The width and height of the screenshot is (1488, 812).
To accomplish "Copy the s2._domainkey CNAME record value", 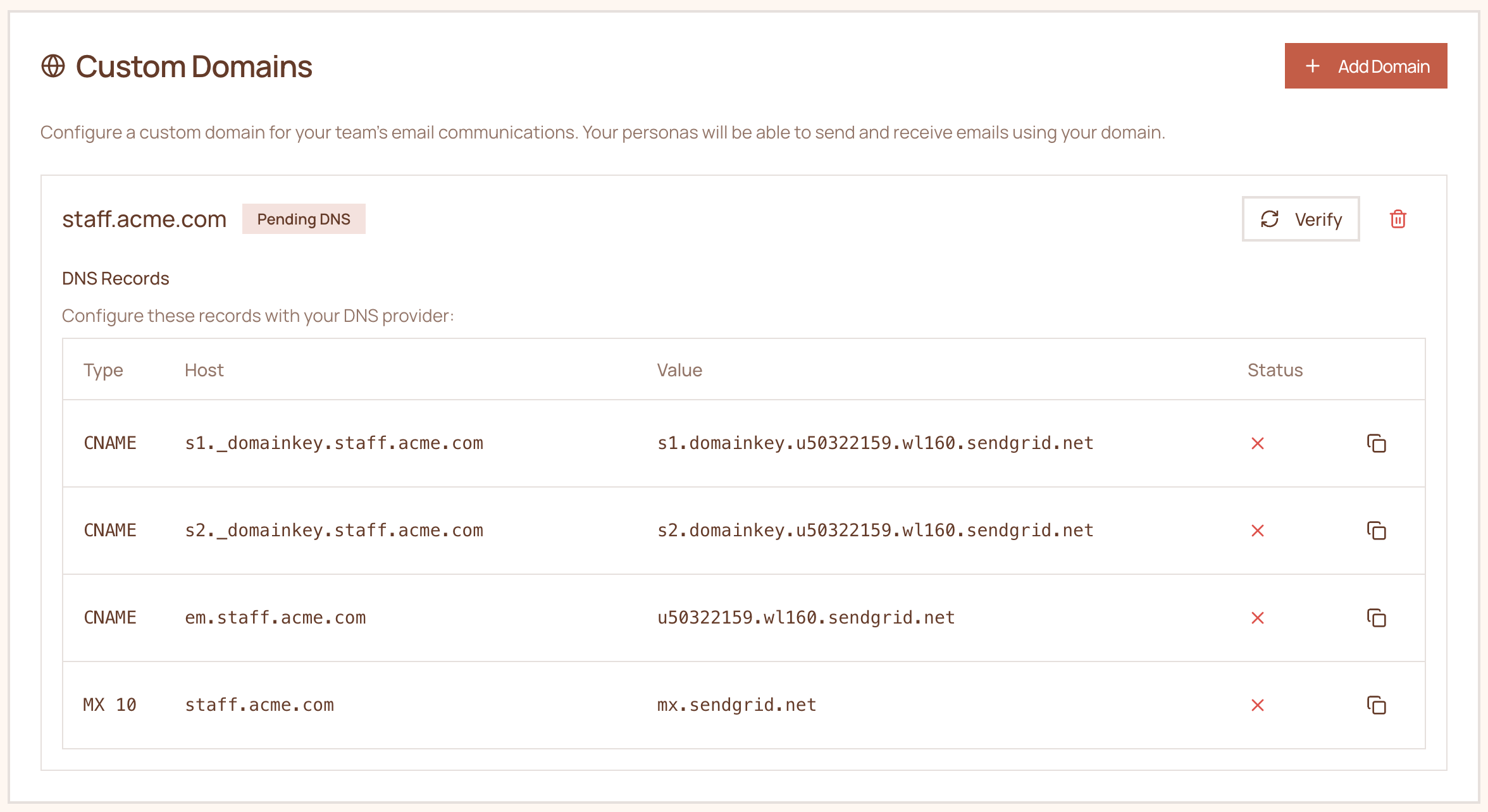I will point(1377,531).
